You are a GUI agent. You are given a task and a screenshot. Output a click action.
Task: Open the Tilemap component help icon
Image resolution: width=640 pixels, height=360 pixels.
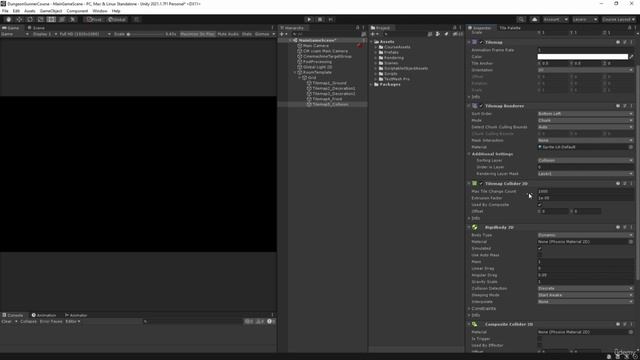coord(618,42)
